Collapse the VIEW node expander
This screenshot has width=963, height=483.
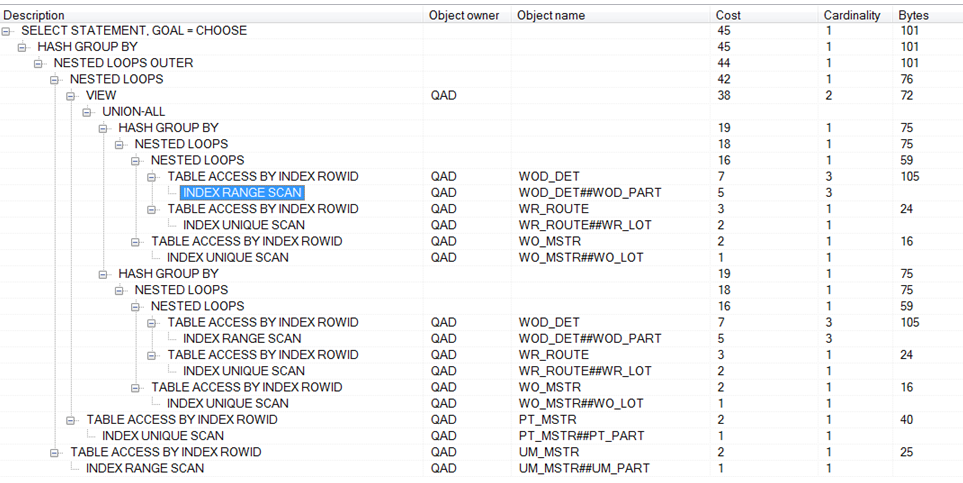(72, 96)
